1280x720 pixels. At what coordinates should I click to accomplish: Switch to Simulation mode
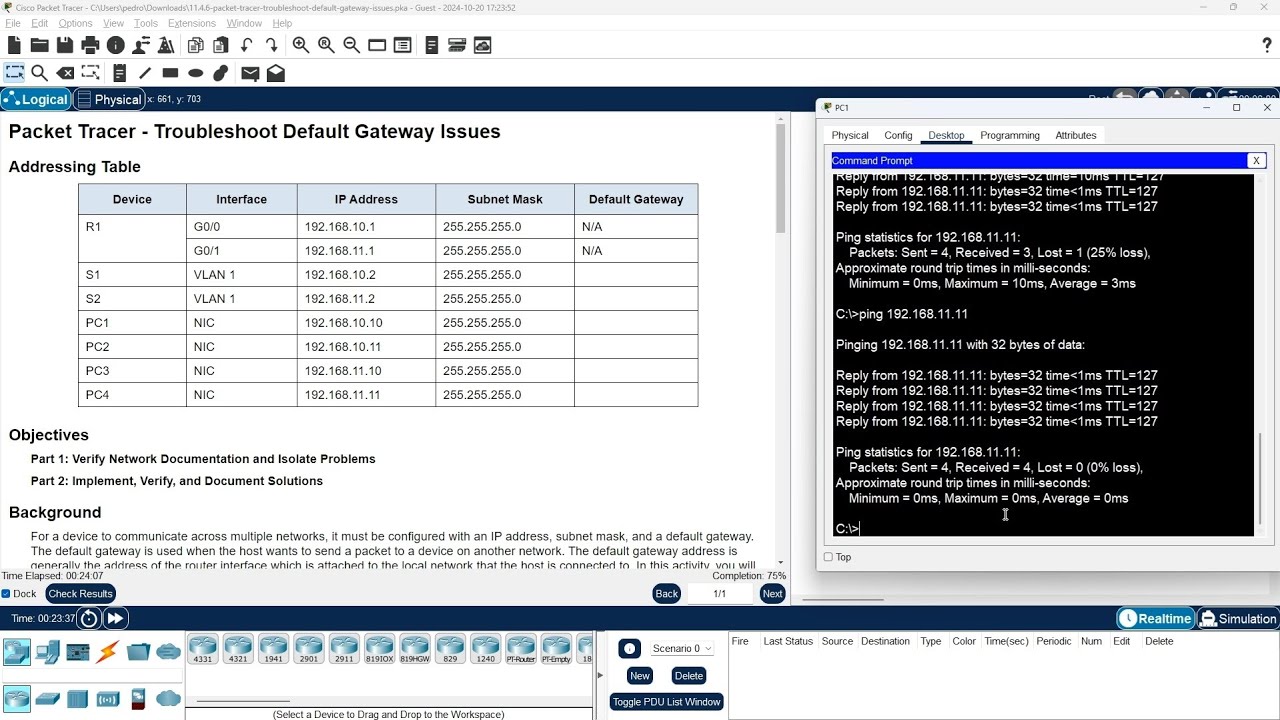(x=1238, y=618)
